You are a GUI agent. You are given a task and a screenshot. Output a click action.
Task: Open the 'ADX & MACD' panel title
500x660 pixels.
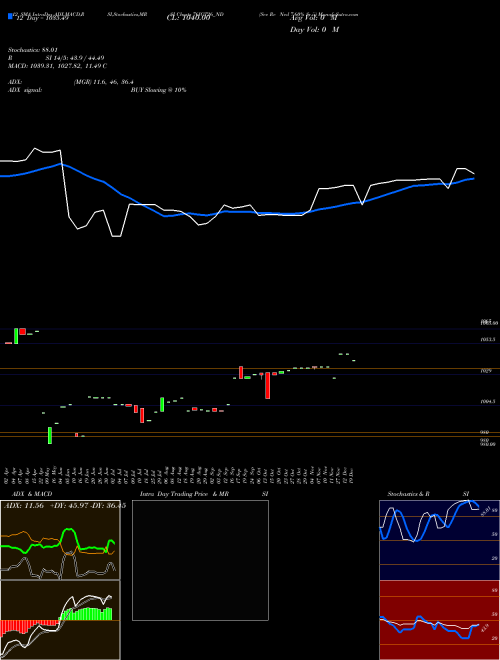tap(32, 494)
